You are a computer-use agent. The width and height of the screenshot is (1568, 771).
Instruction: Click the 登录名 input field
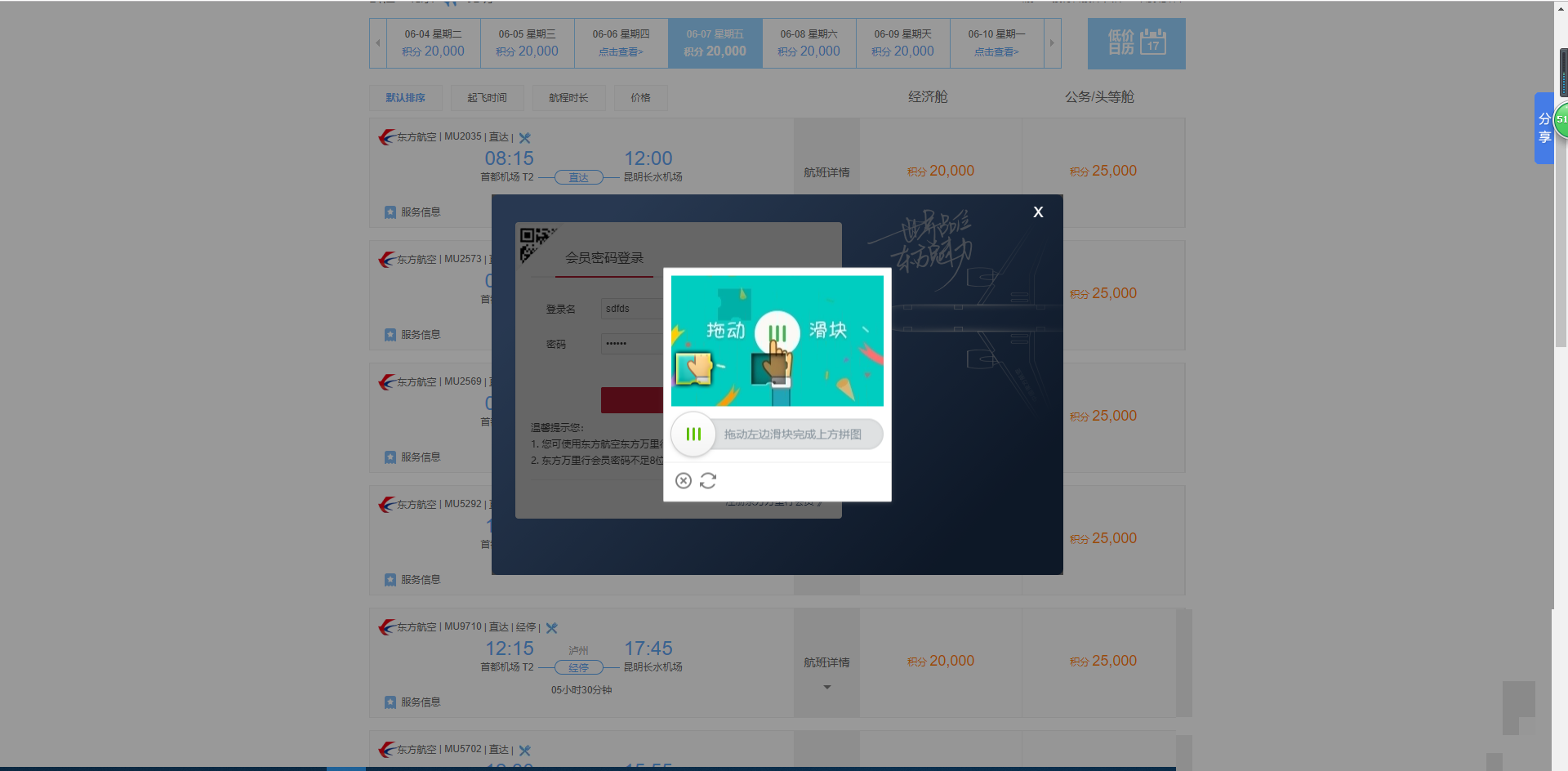[632, 309]
